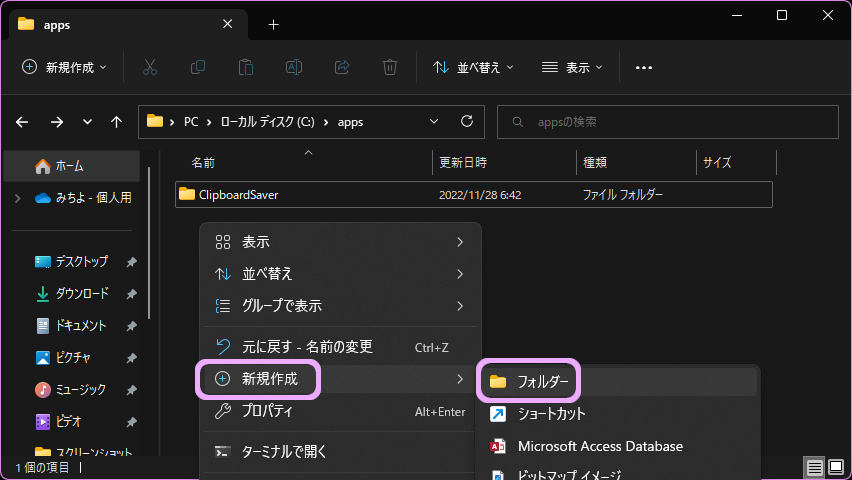Create new フォルダー from submenu
852x480 pixels.
click(618, 382)
